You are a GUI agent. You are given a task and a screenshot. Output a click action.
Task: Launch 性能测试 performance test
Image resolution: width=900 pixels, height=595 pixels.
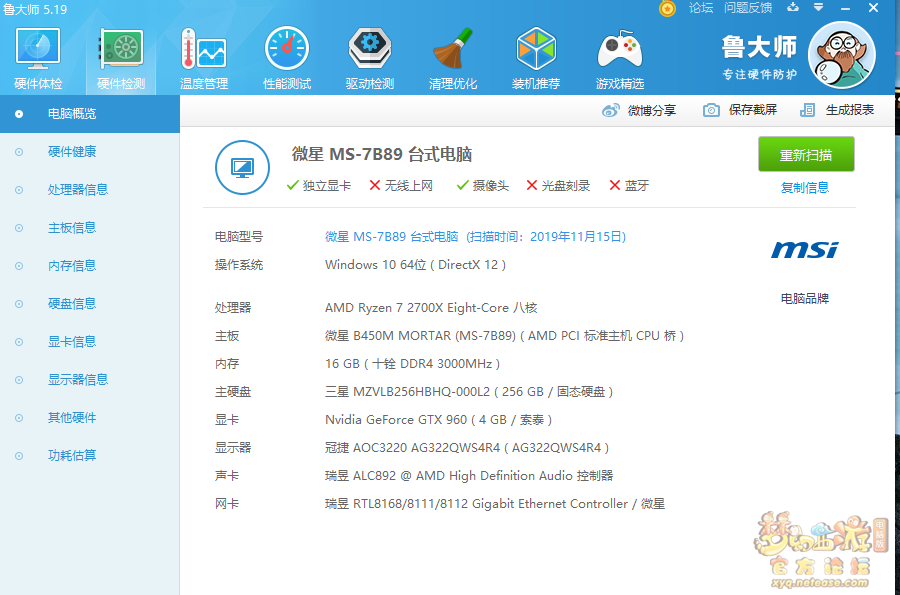[287, 59]
